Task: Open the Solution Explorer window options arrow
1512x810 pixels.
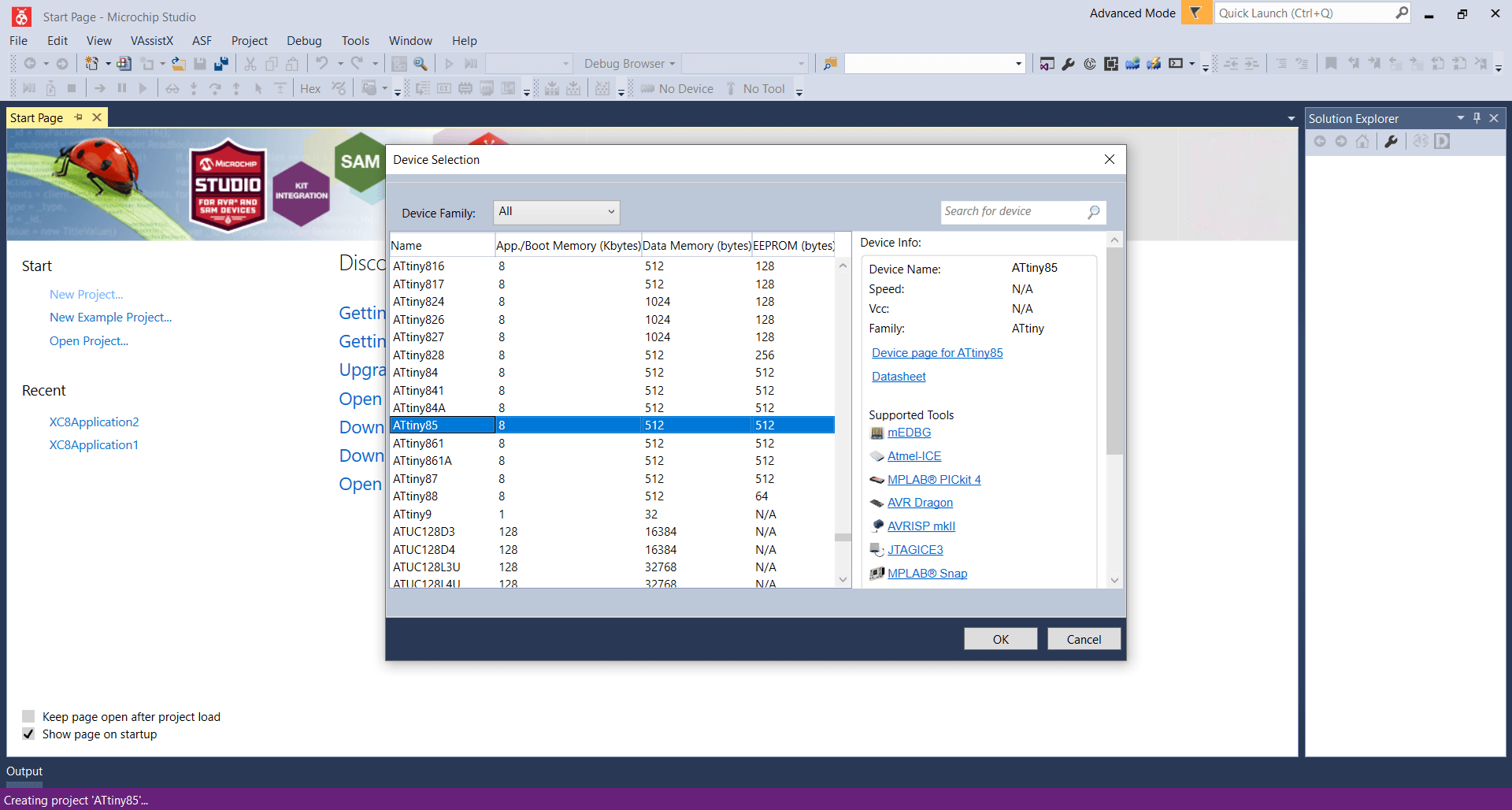Action: tap(1461, 118)
